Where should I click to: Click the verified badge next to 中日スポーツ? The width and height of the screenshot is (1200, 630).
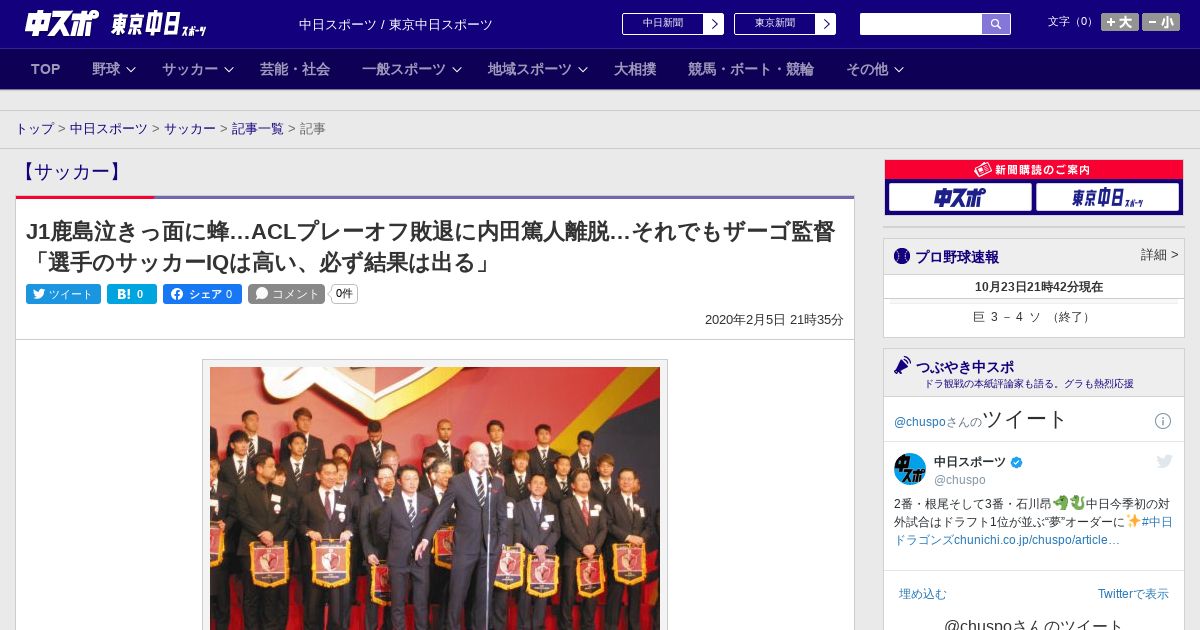1017,462
